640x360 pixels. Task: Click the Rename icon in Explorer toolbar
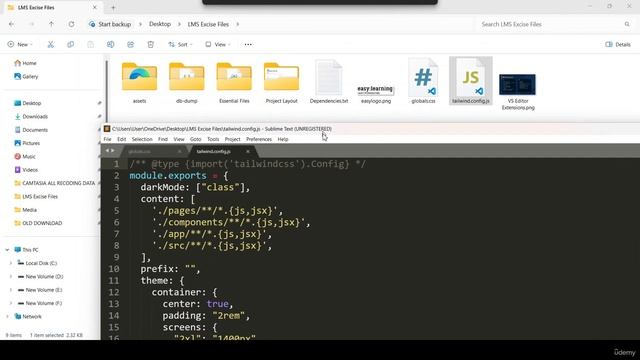[111, 44]
